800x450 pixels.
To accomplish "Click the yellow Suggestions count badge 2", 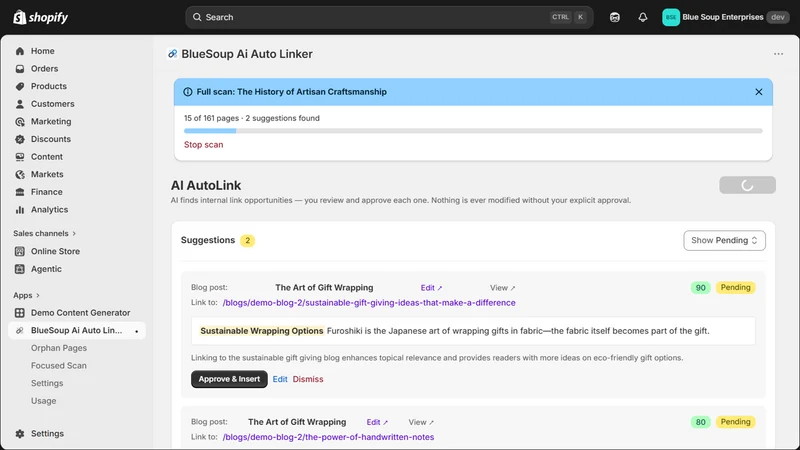I will [x=247, y=240].
